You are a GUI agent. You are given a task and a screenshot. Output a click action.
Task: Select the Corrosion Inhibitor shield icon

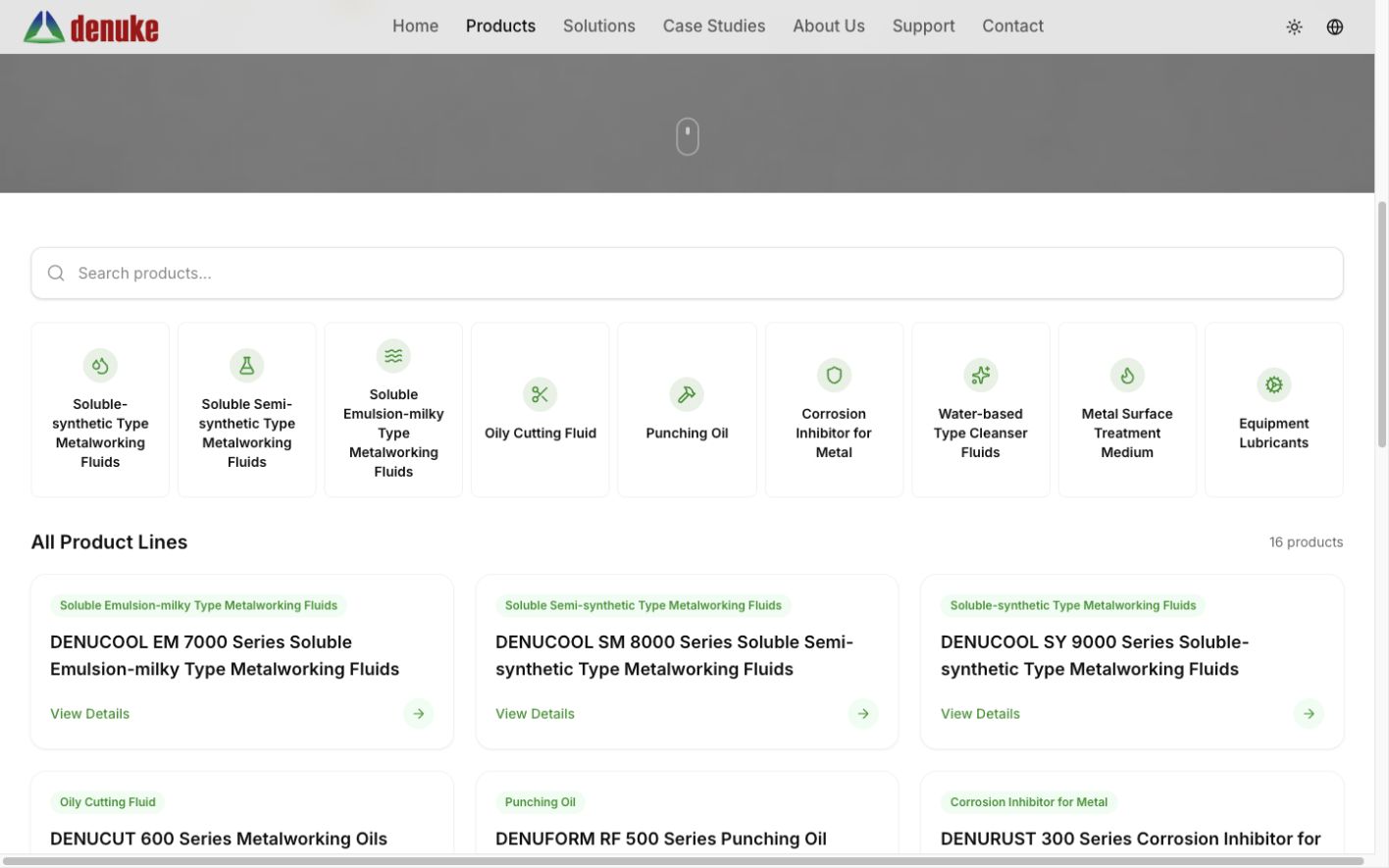[834, 376]
